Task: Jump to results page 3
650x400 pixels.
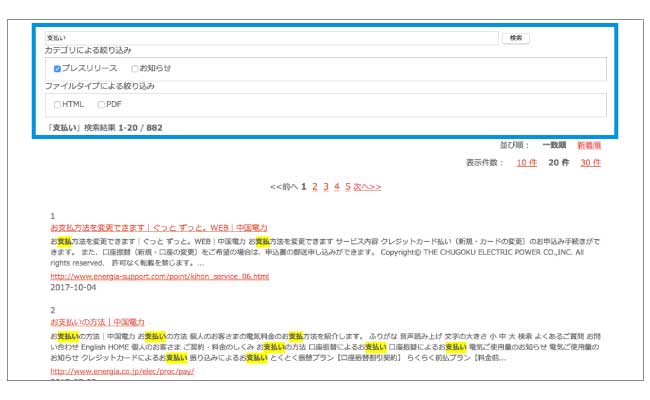Action: pyautogui.click(x=325, y=186)
